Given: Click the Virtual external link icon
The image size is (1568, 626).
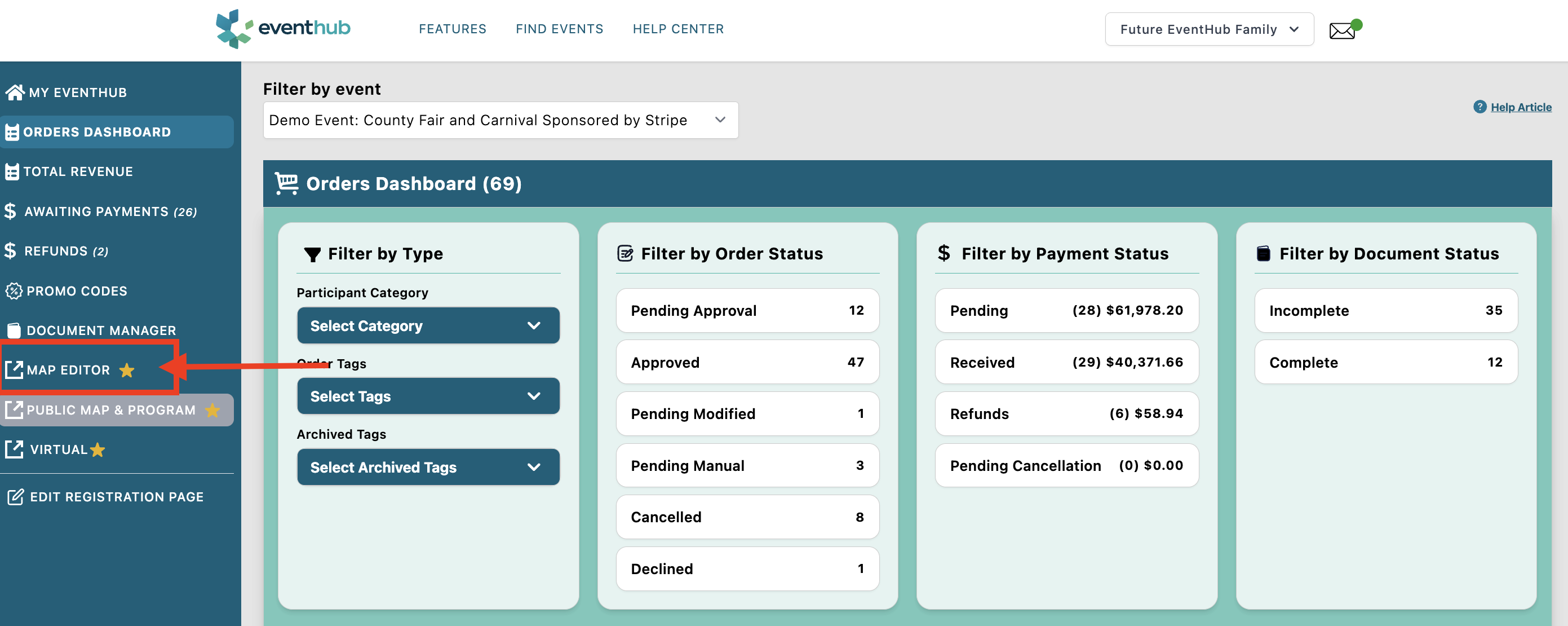Looking at the screenshot, I should (14, 449).
